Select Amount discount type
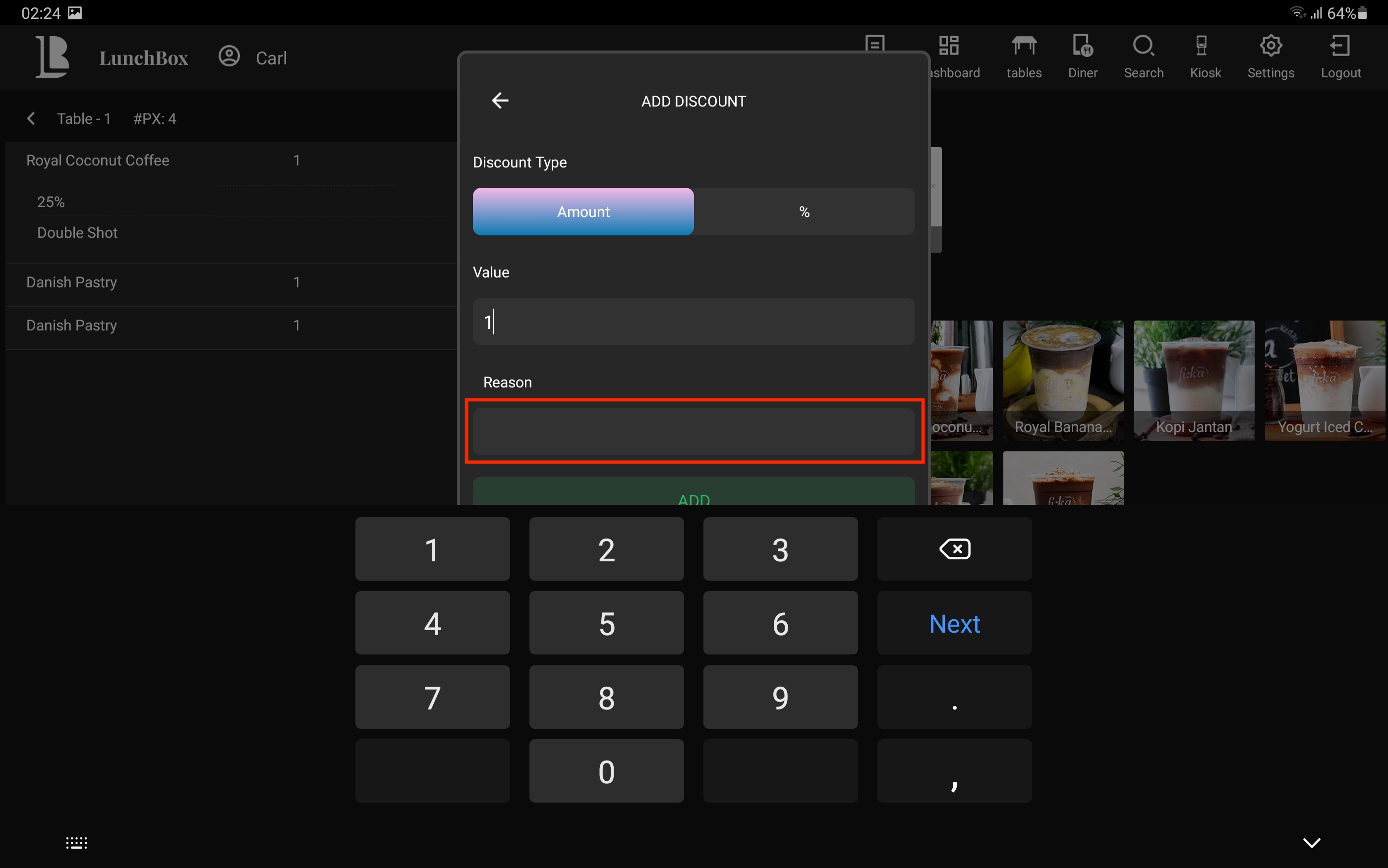1388x868 pixels. pyautogui.click(x=583, y=212)
